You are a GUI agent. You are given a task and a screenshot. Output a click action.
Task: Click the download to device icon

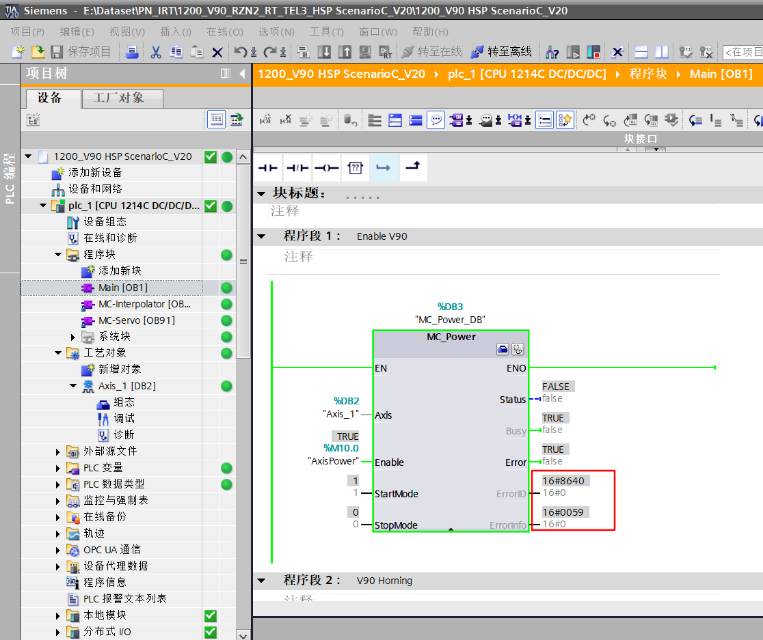coord(324,52)
